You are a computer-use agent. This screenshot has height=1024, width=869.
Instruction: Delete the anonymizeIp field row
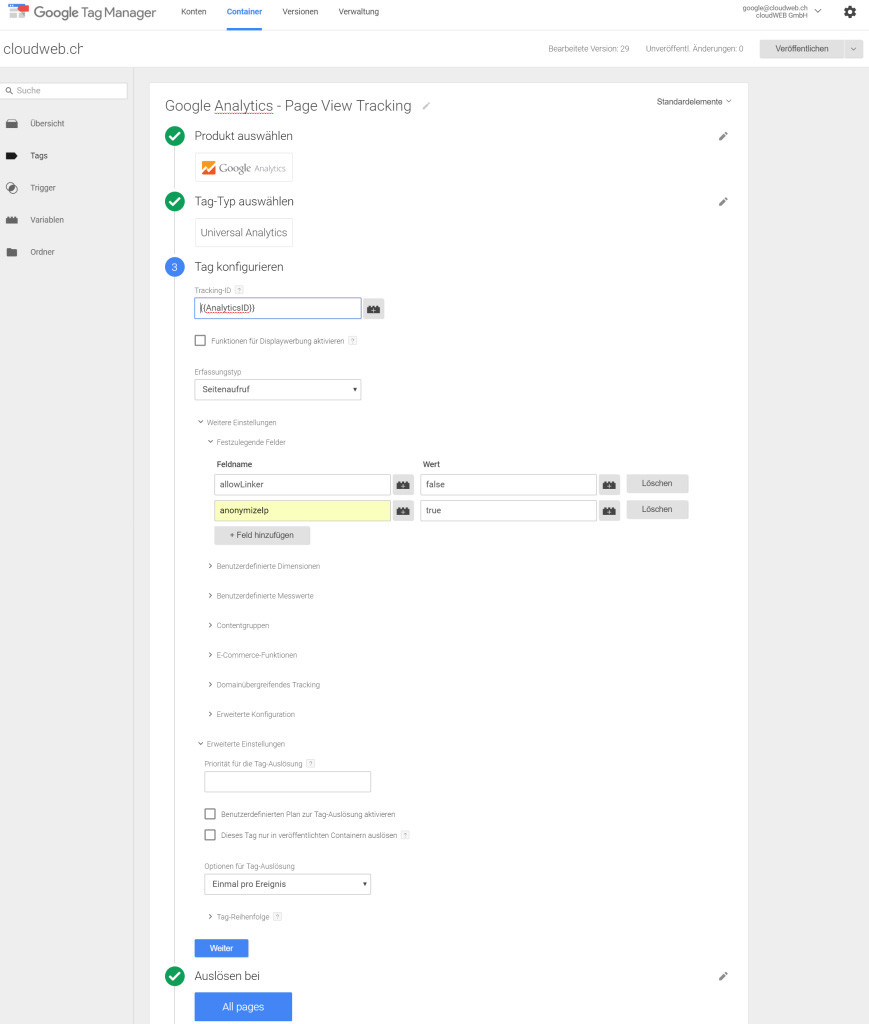657,509
